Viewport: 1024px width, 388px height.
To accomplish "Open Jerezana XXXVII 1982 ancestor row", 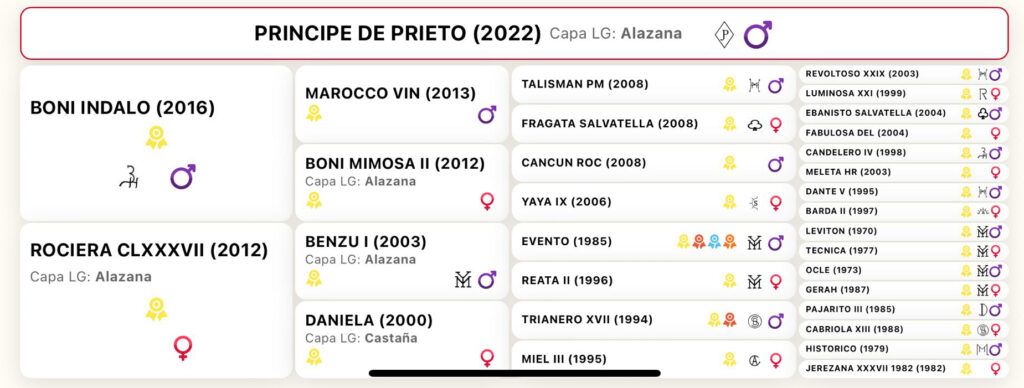I will click(904, 368).
